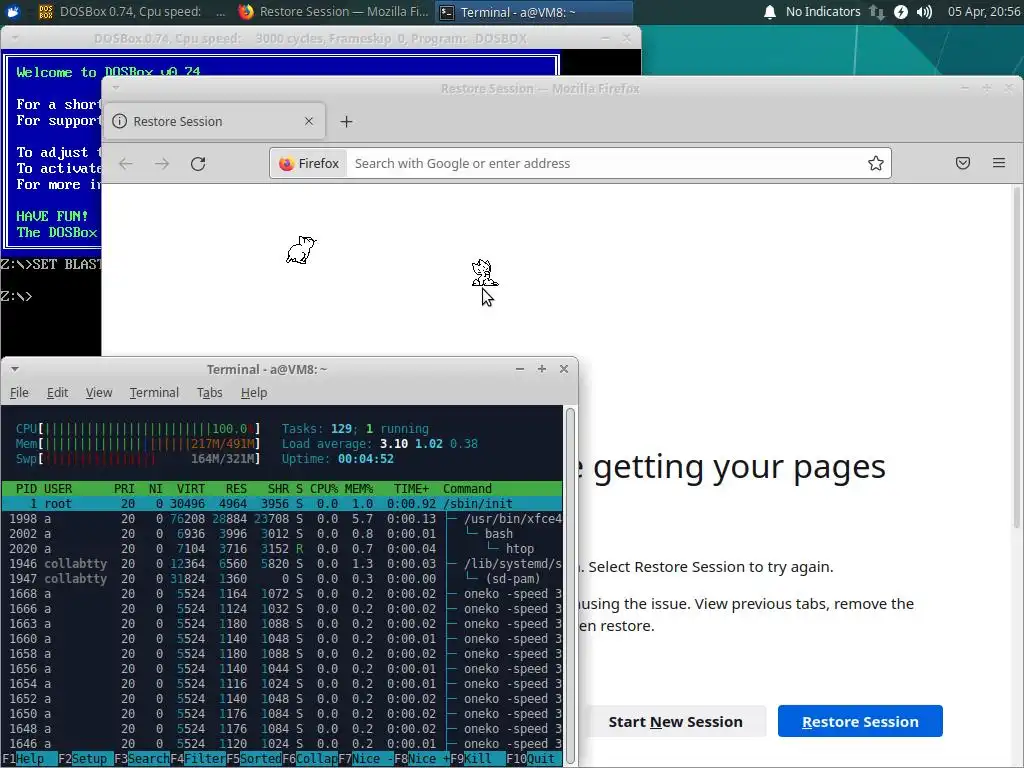
Task: Open the network connection indicator icon
Action: [x=876, y=12]
